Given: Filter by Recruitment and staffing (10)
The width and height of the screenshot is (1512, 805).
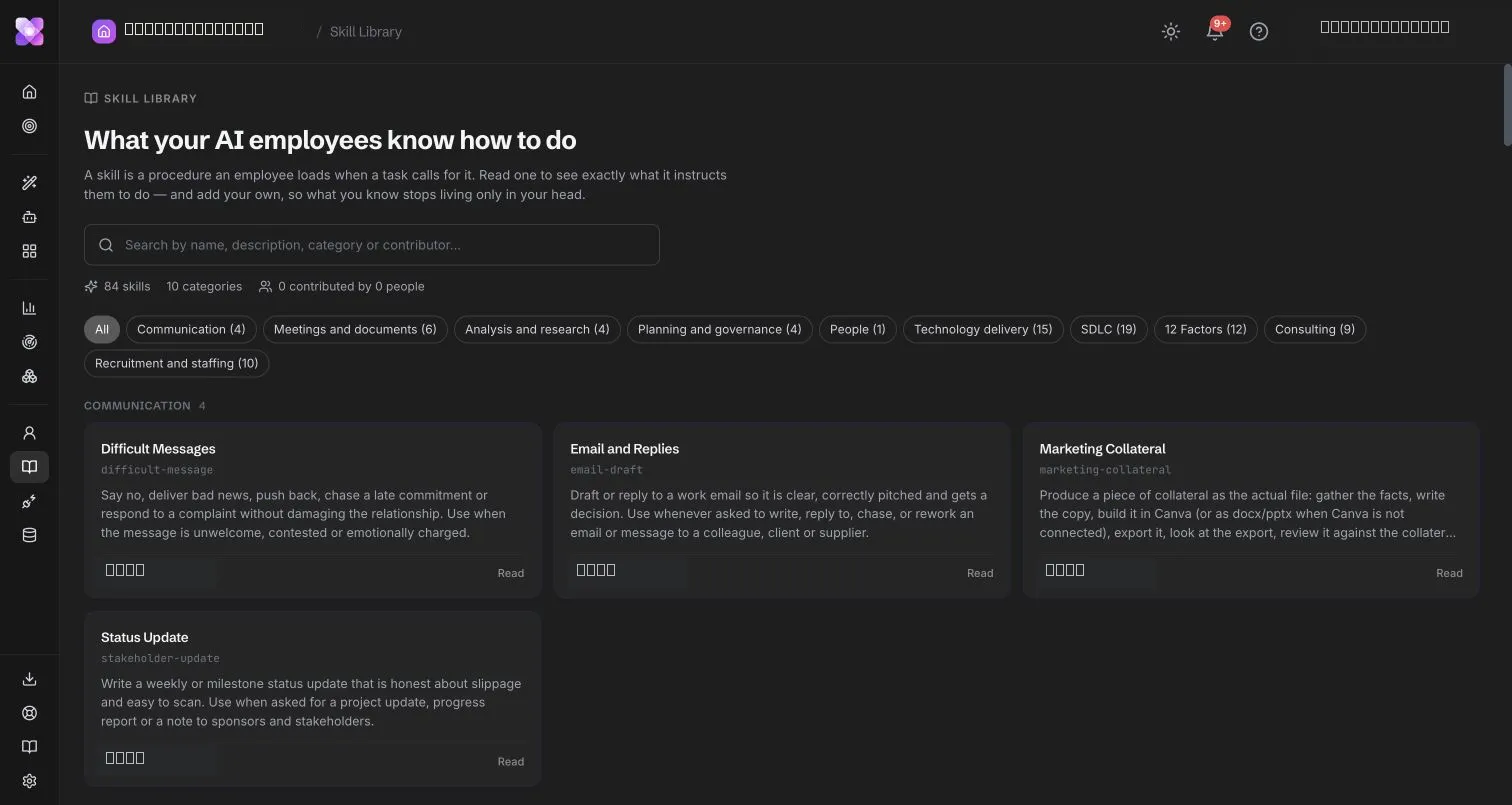Looking at the screenshot, I should 177,363.
